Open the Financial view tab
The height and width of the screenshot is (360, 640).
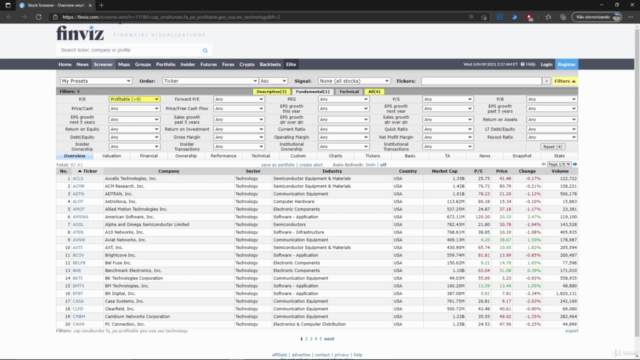click(x=149, y=156)
